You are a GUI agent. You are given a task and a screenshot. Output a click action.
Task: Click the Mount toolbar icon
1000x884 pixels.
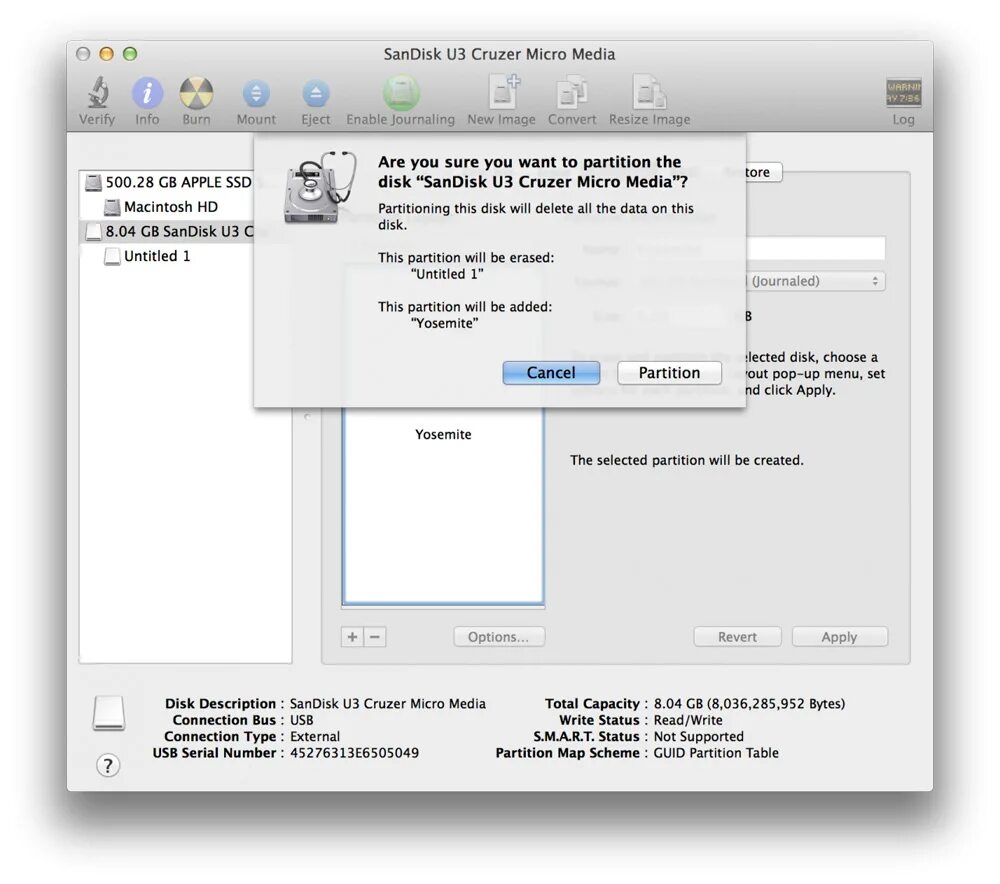tap(256, 94)
